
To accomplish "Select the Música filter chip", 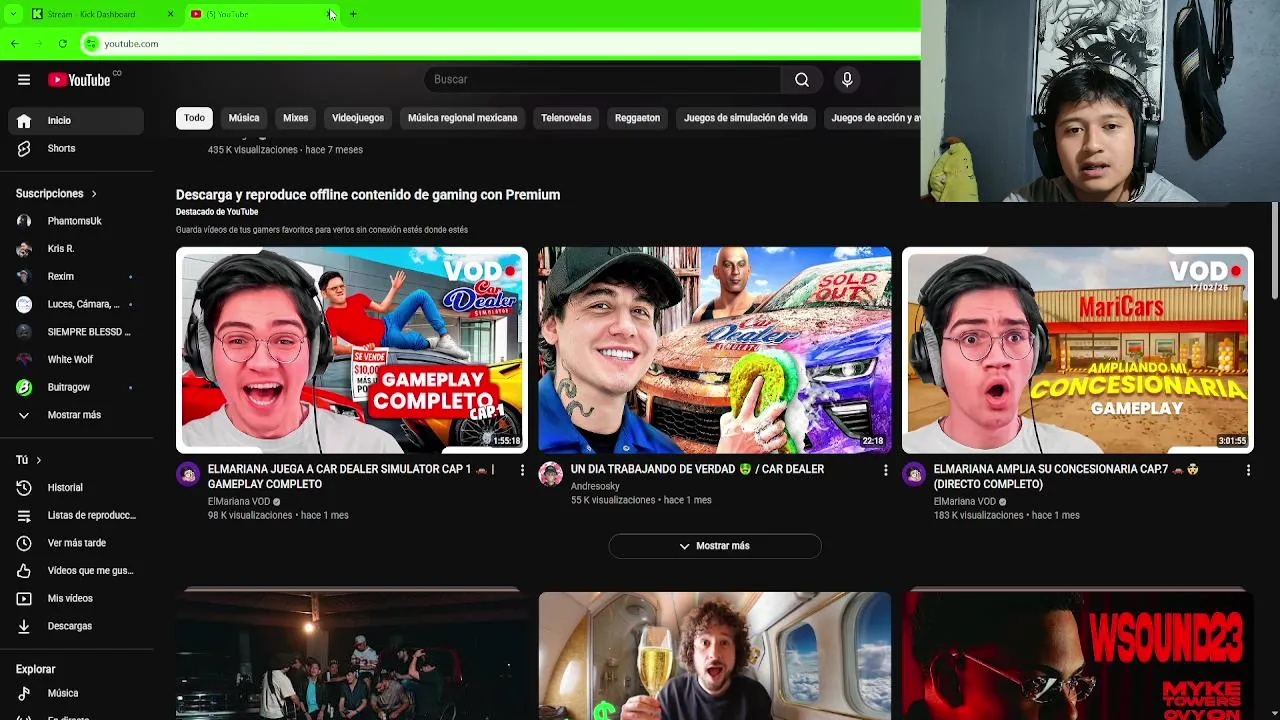I will point(244,118).
